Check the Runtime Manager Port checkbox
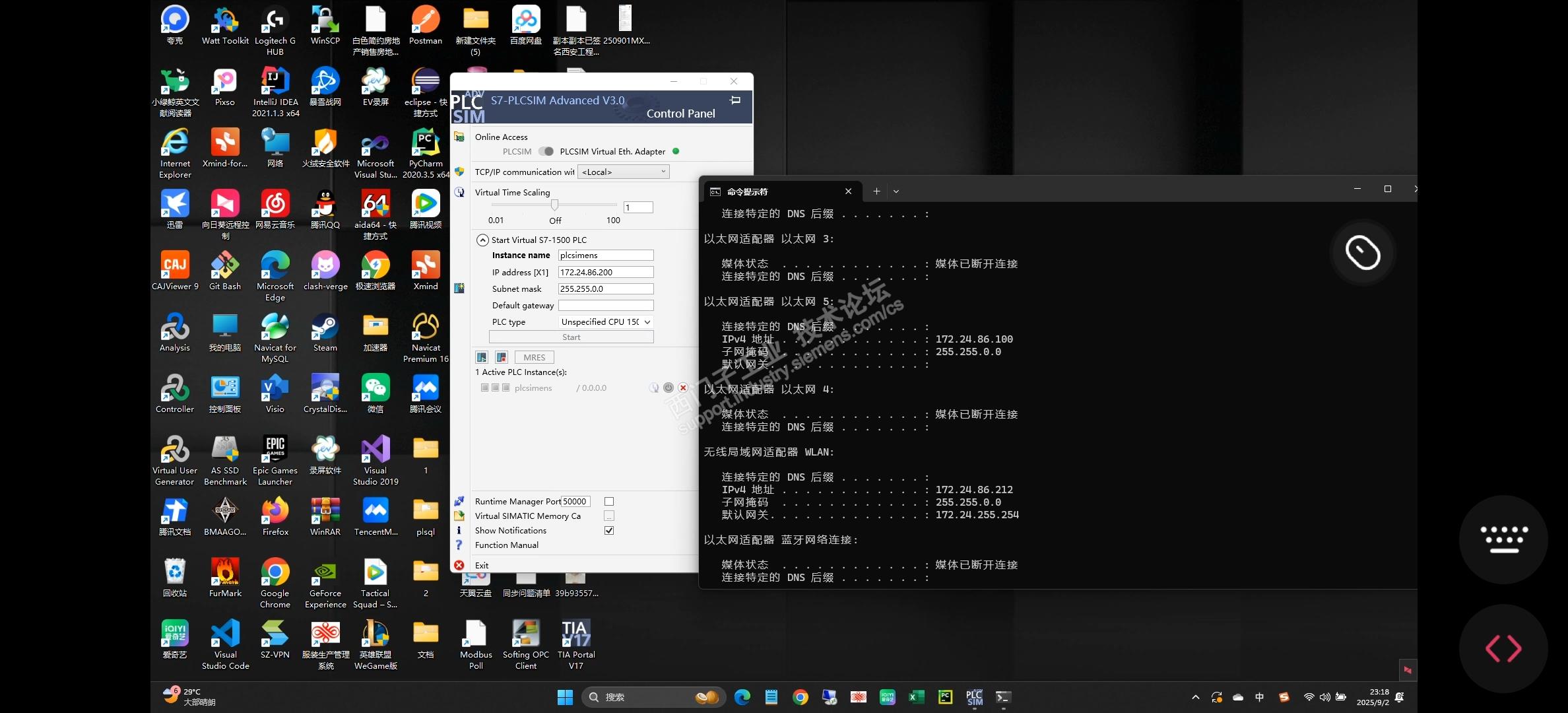Screen dimensions: 1568x713 click(609, 501)
